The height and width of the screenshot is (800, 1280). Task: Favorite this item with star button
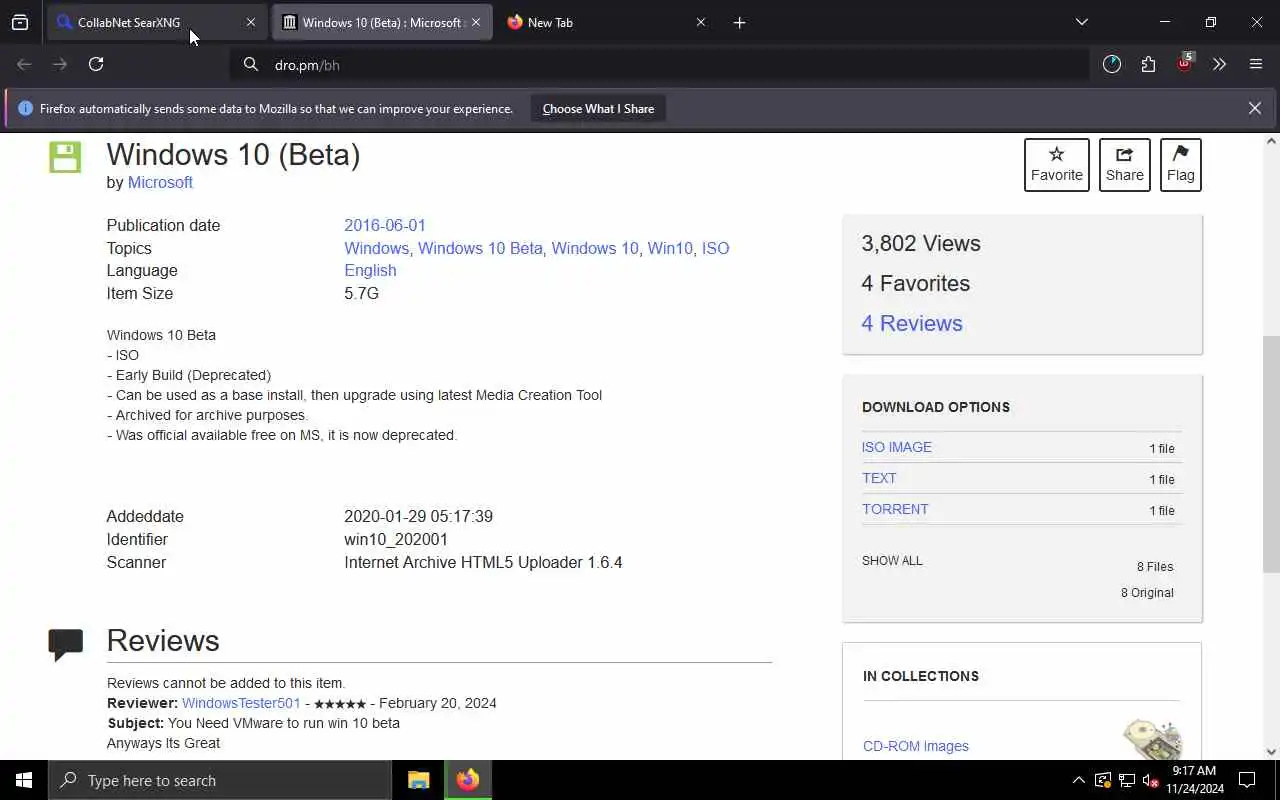click(x=1056, y=165)
